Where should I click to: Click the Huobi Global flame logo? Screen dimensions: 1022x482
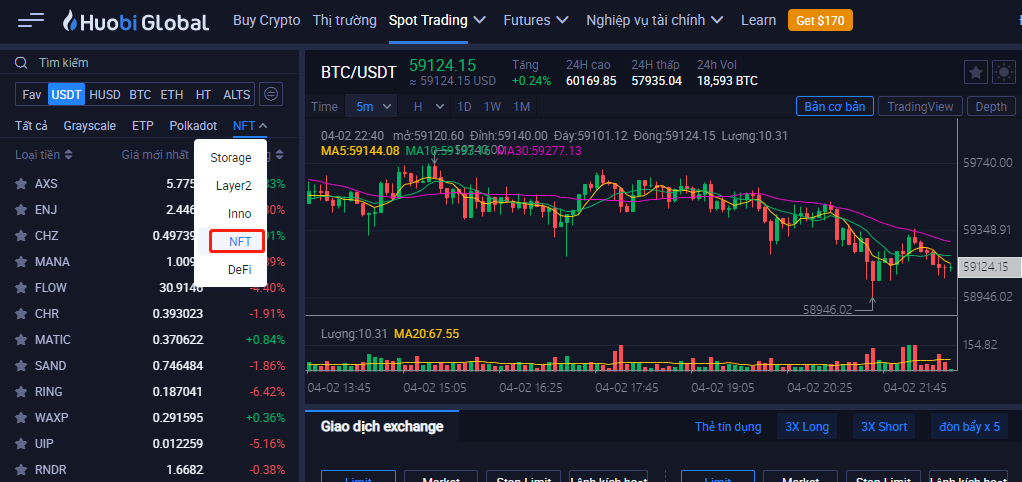point(70,21)
